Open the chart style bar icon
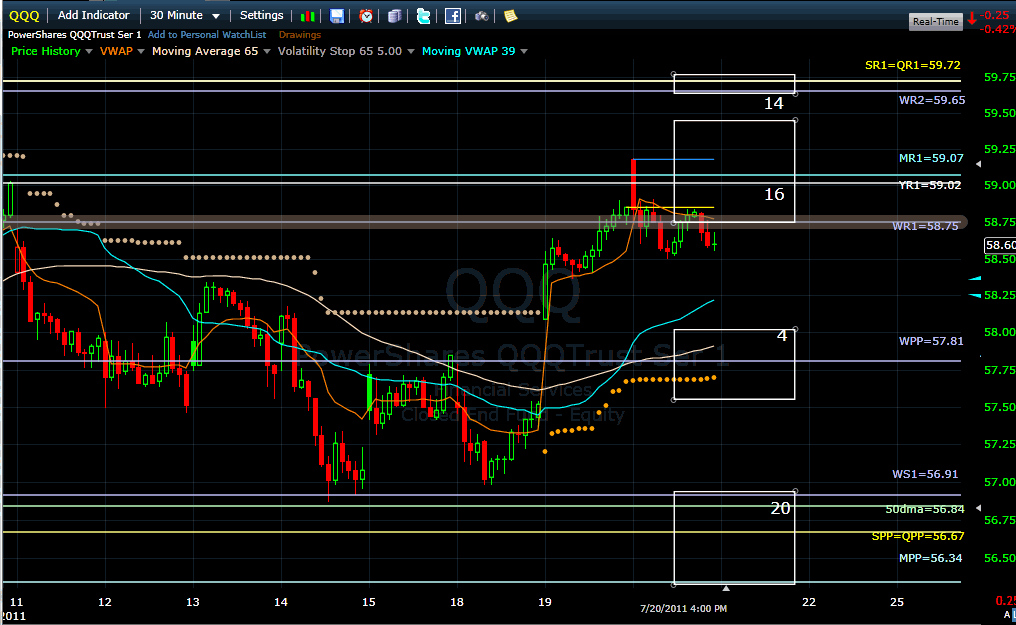Screen dimensions: 1016x625 308,16
